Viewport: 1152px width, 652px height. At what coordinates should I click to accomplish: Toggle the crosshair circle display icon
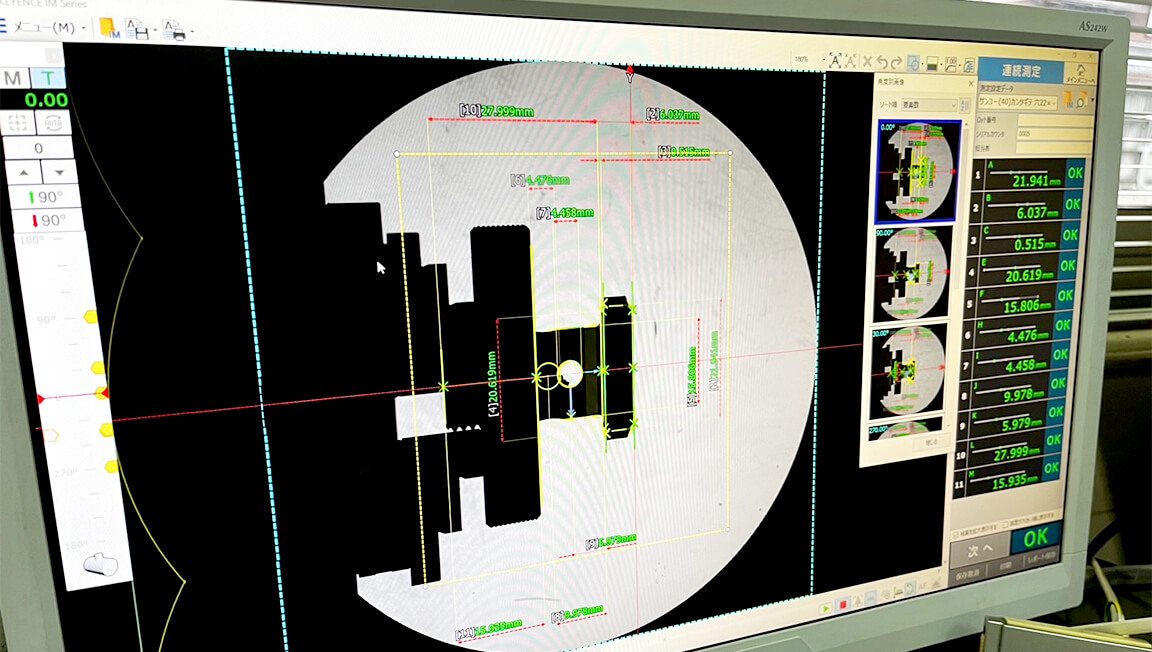(914, 64)
